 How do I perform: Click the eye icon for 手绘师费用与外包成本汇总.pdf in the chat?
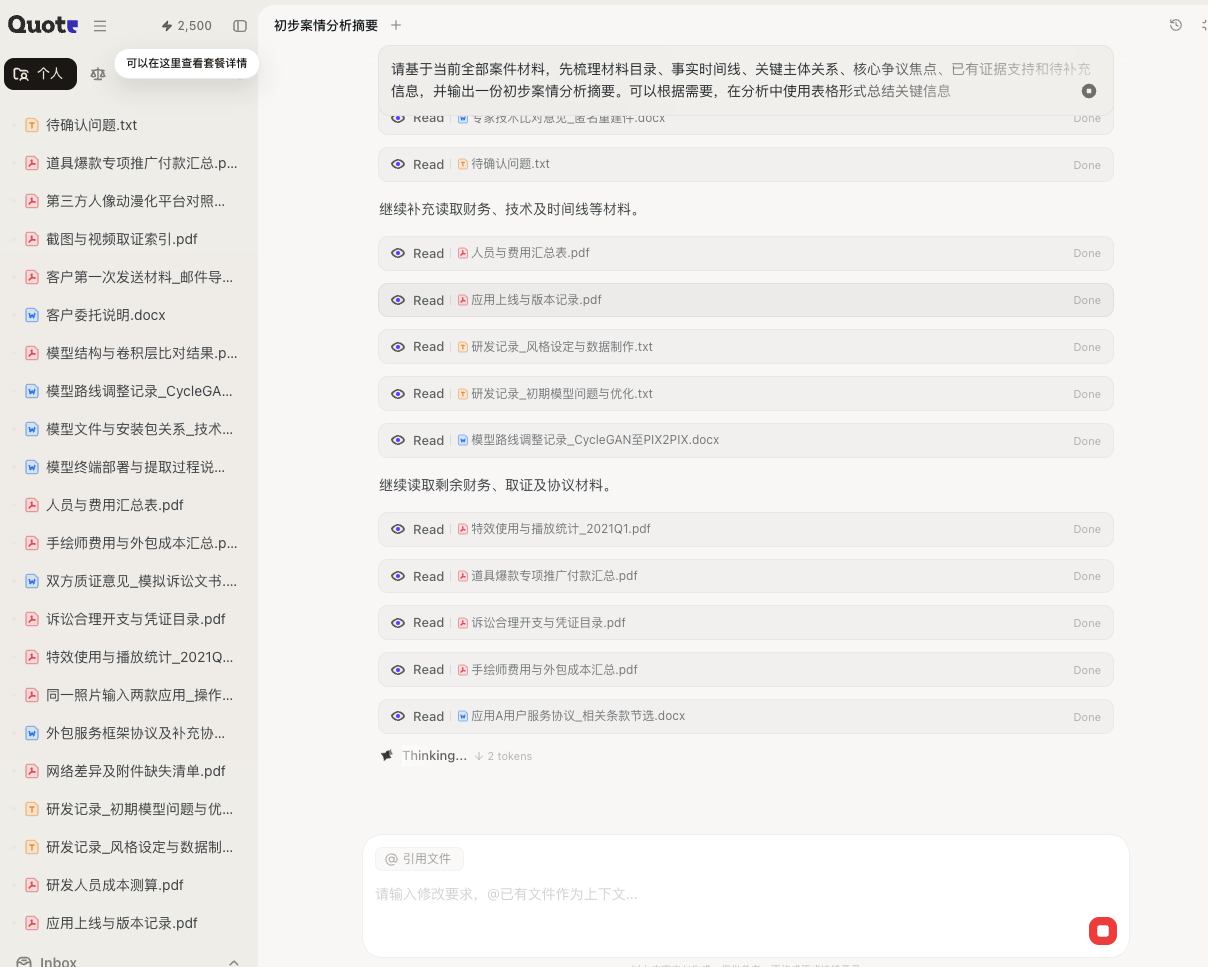coord(398,670)
